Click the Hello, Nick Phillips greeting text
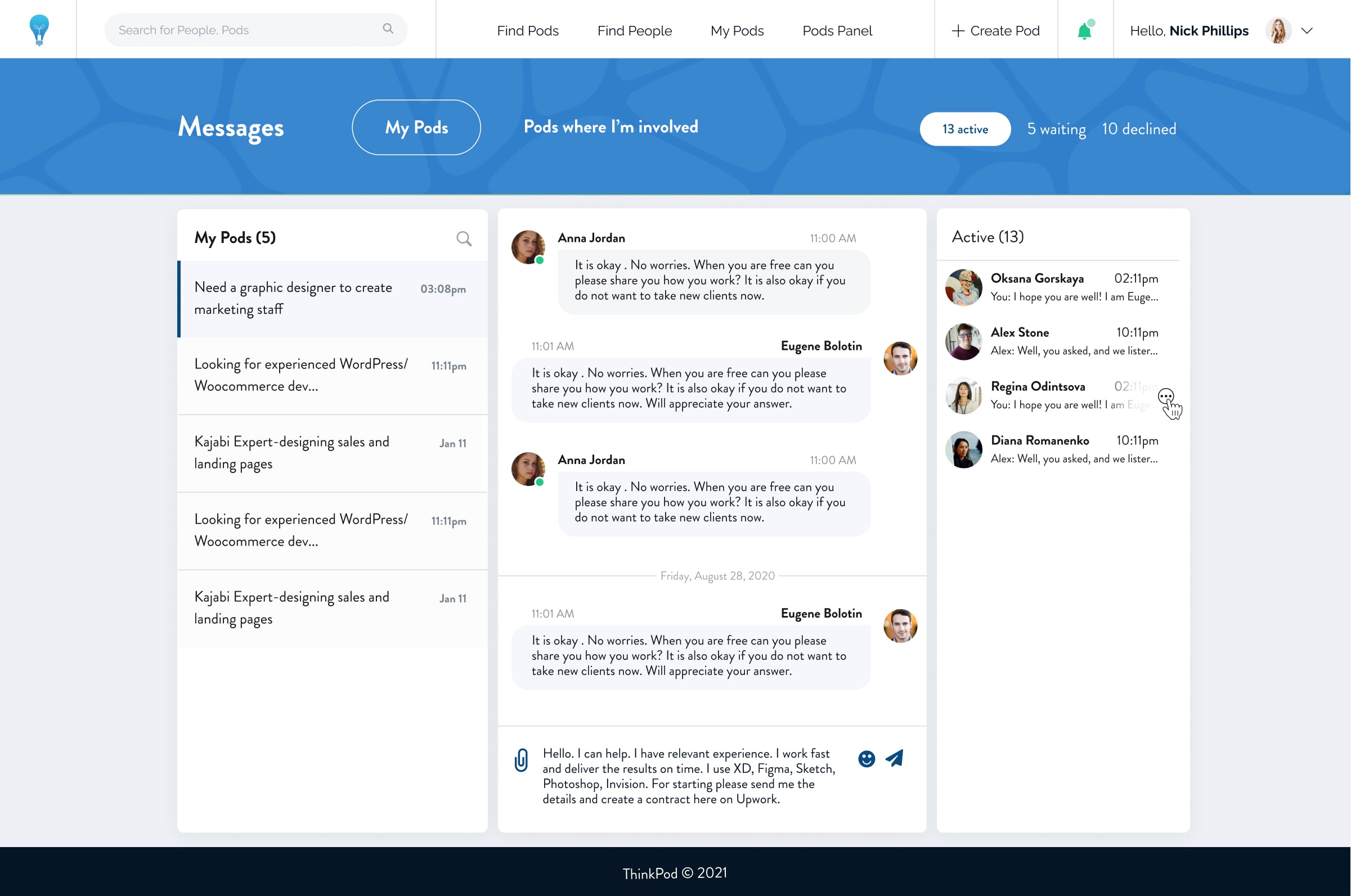 (1189, 31)
